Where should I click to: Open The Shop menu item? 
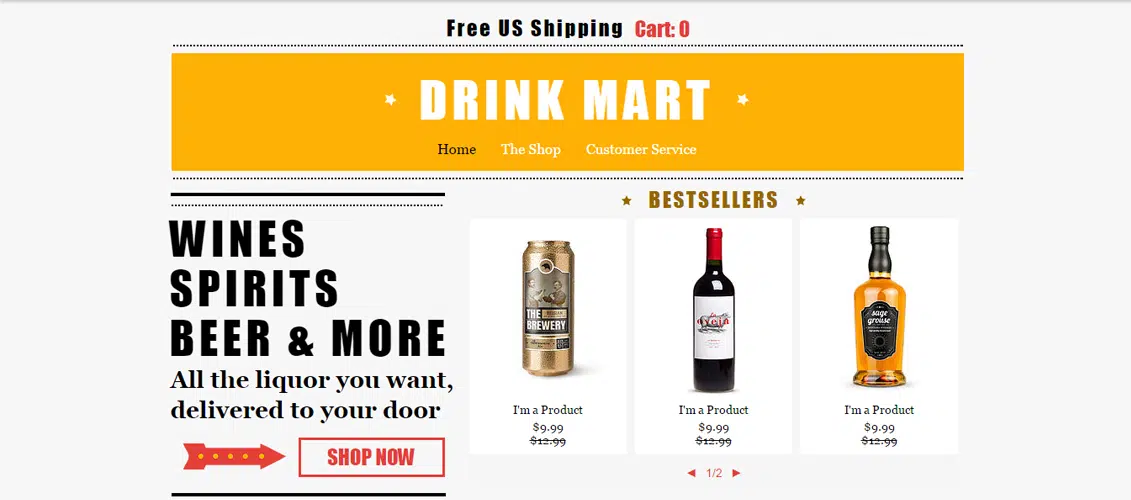531,149
